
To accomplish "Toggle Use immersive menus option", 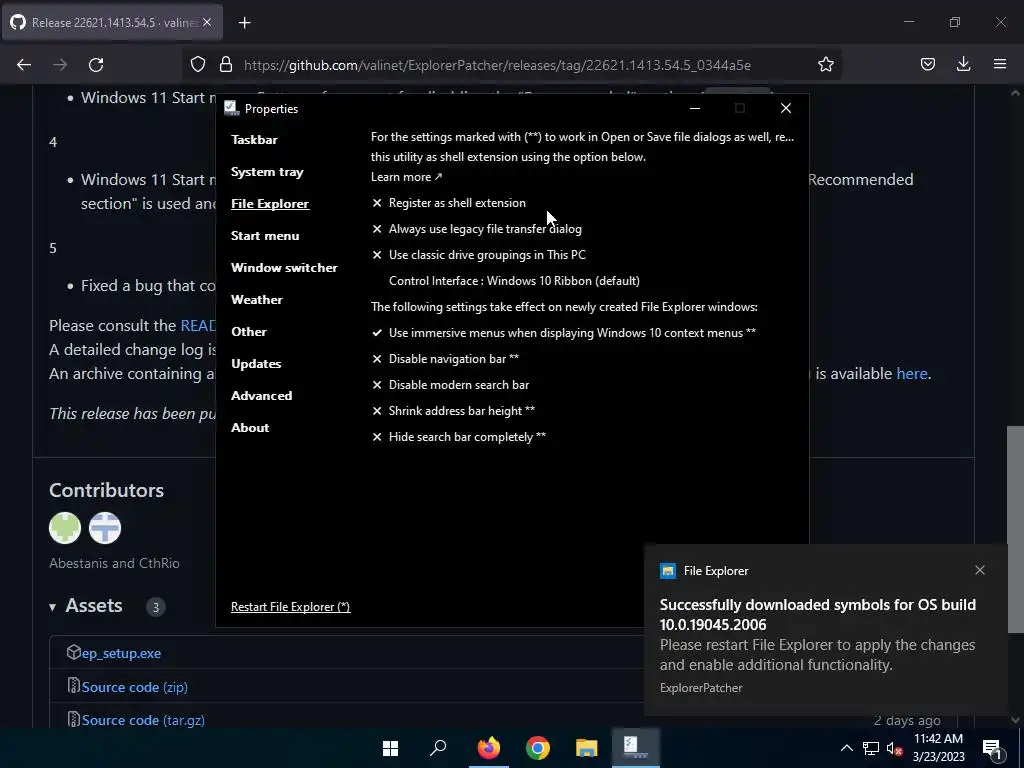I will 564,333.
